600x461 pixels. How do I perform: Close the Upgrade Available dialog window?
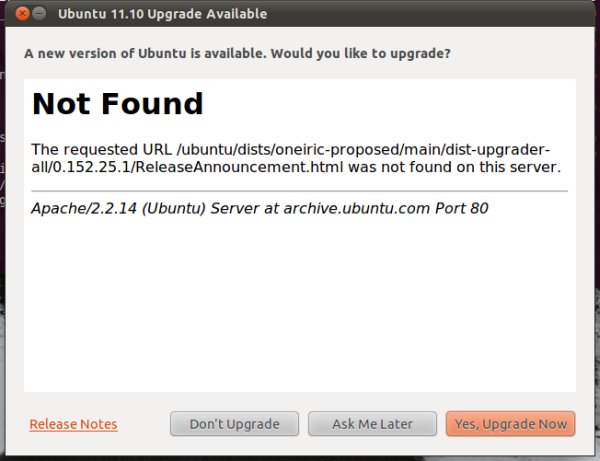(x=23, y=15)
